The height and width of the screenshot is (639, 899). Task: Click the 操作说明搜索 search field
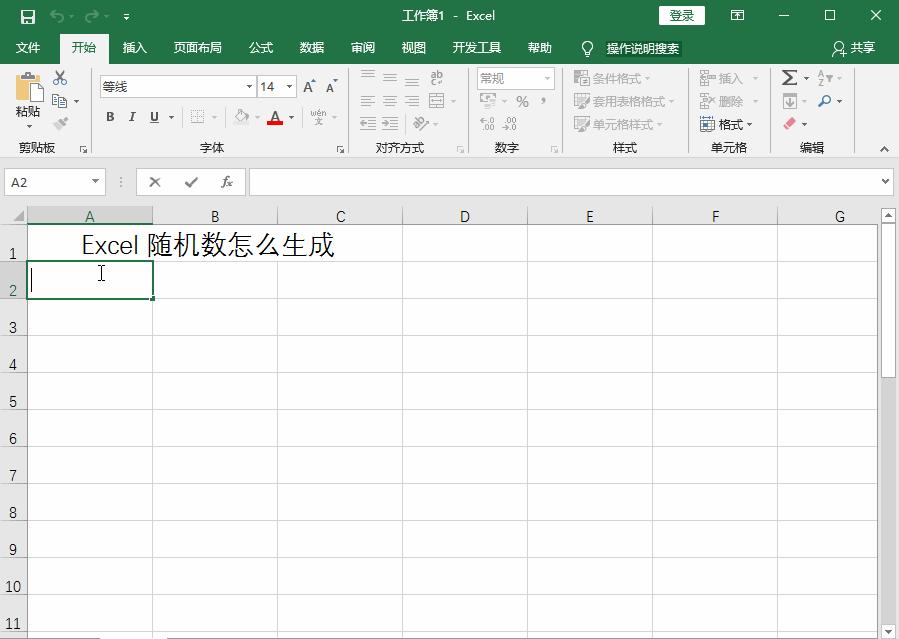643,49
